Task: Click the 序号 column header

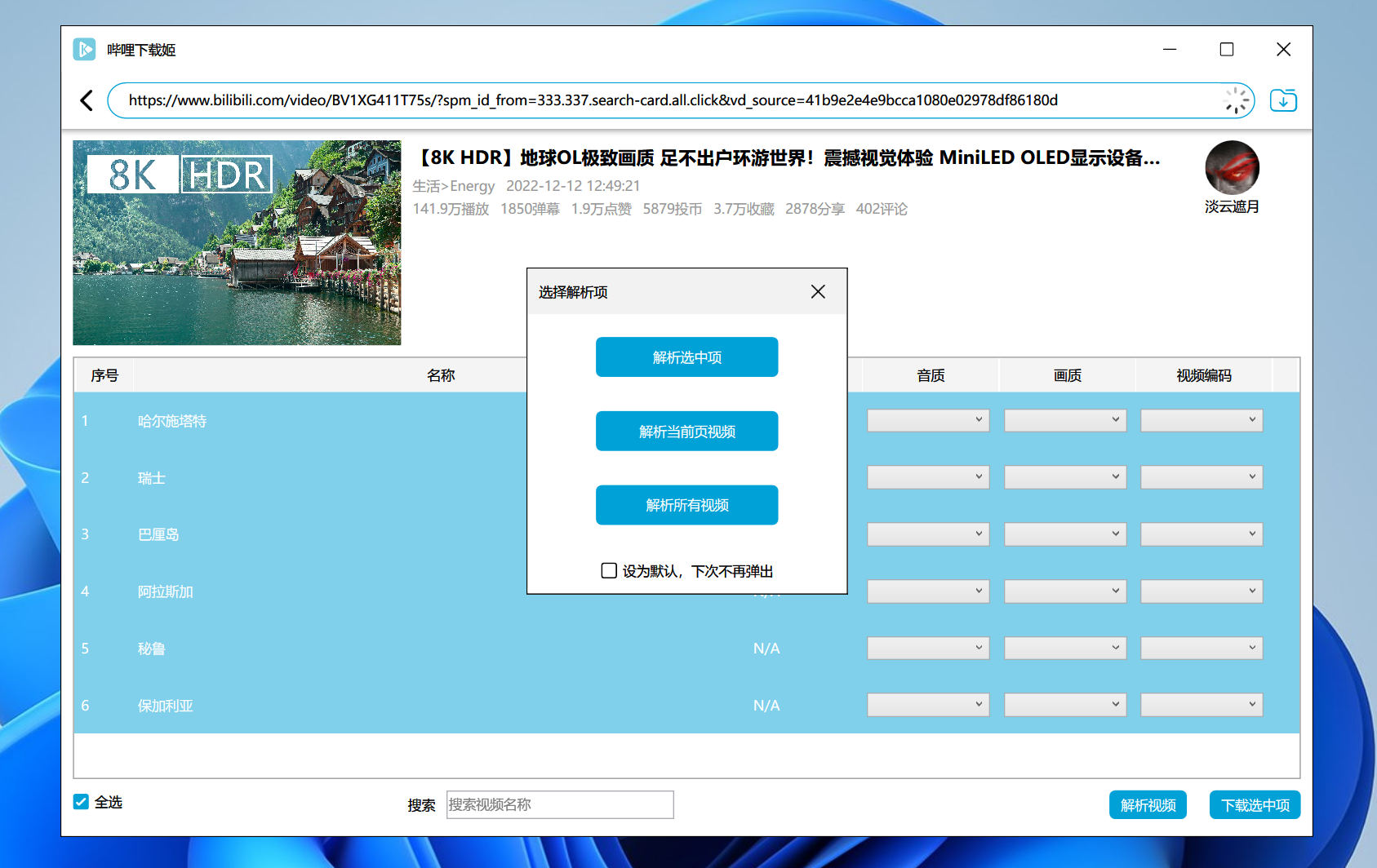Action: coord(104,375)
